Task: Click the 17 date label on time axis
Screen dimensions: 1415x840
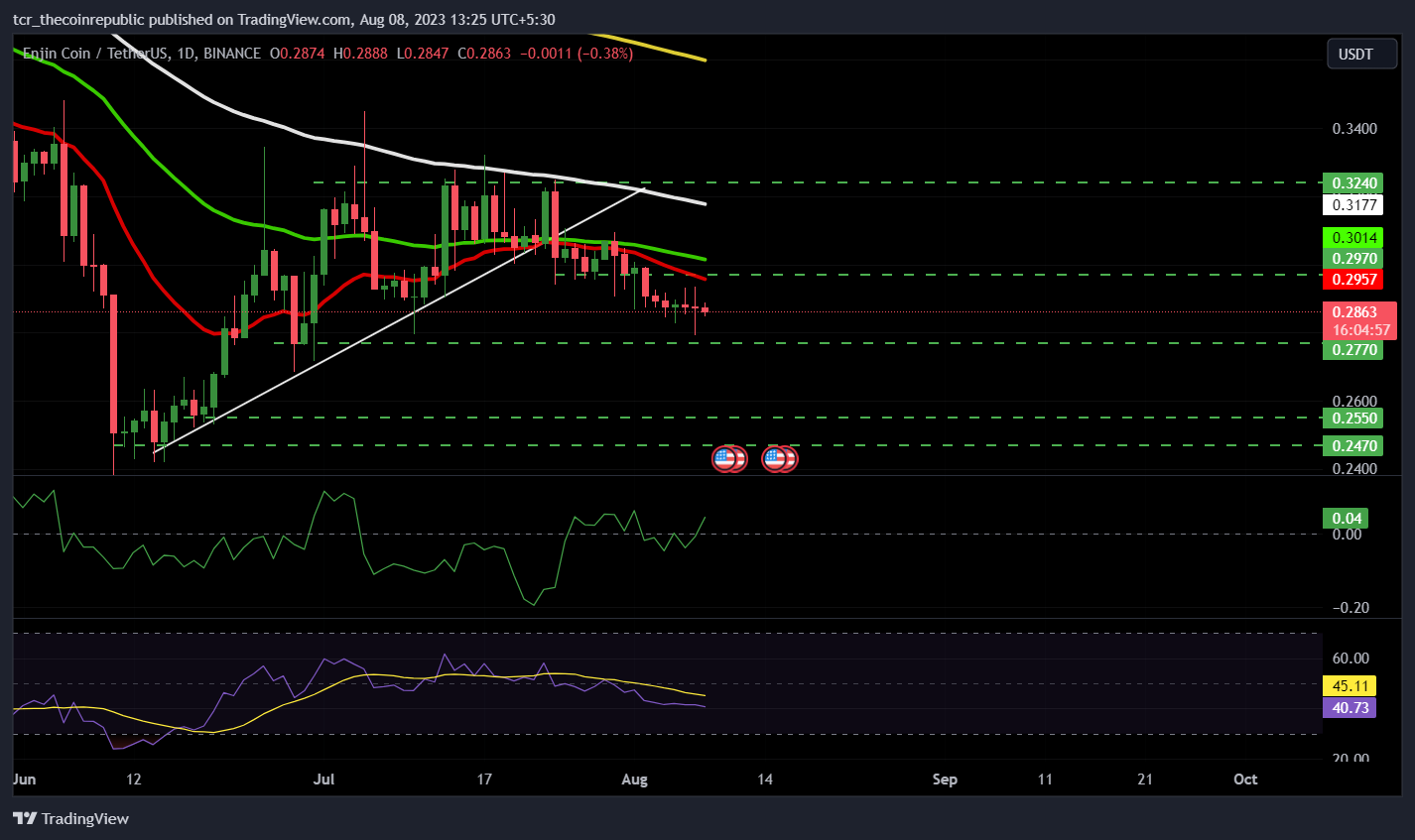Action: pyautogui.click(x=484, y=780)
